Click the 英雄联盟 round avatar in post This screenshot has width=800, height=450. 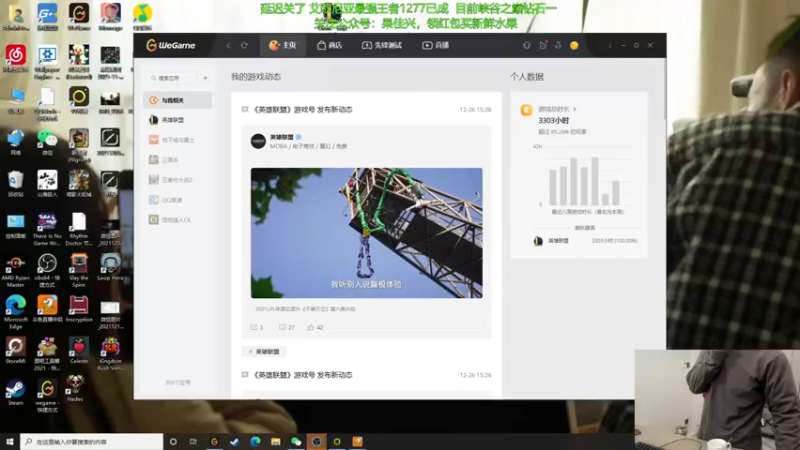[258, 141]
